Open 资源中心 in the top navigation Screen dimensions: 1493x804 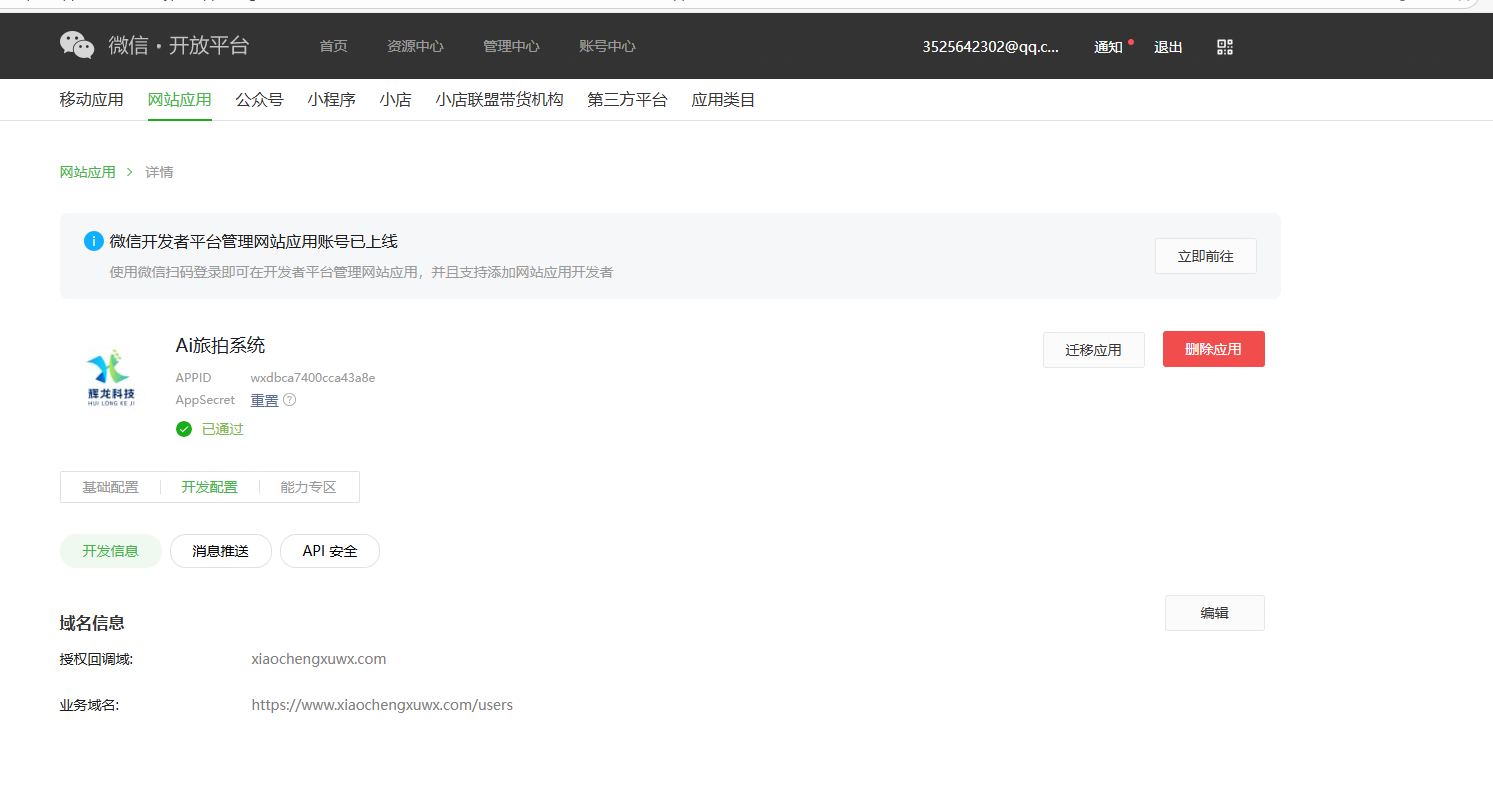(x=415, y=46)
